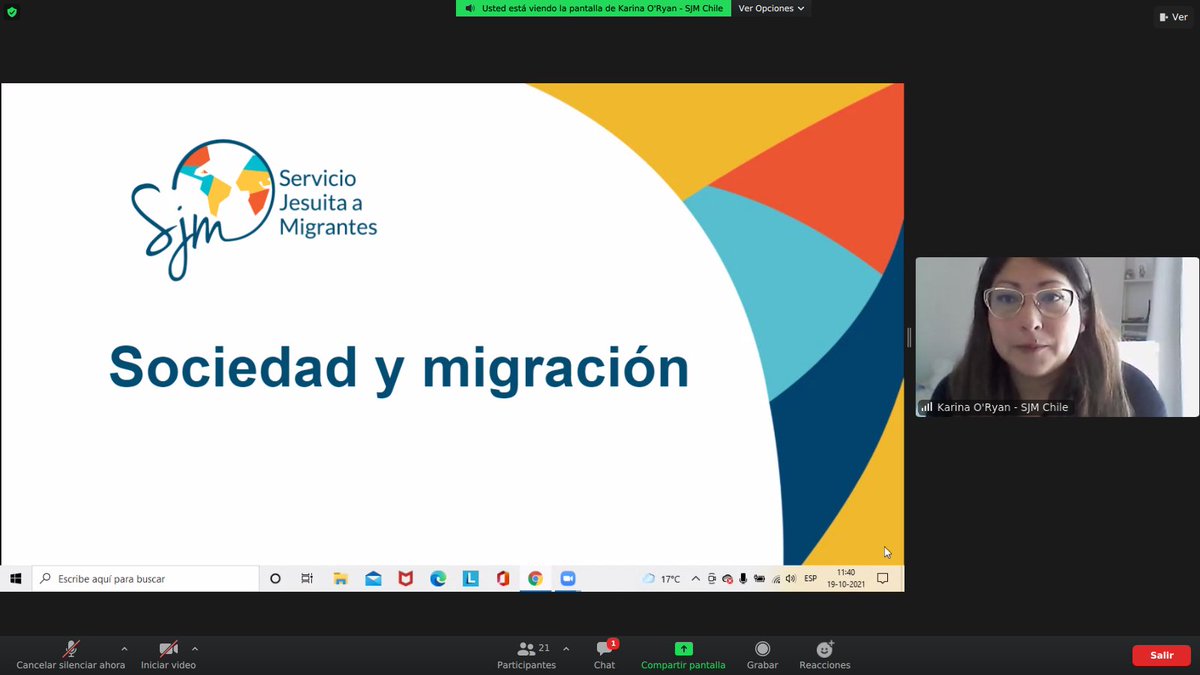Open Microsoft Edge in shared taskbar
Image resolution: width=1200 pixels, height=675 pixels.
(x=438, y=578)
